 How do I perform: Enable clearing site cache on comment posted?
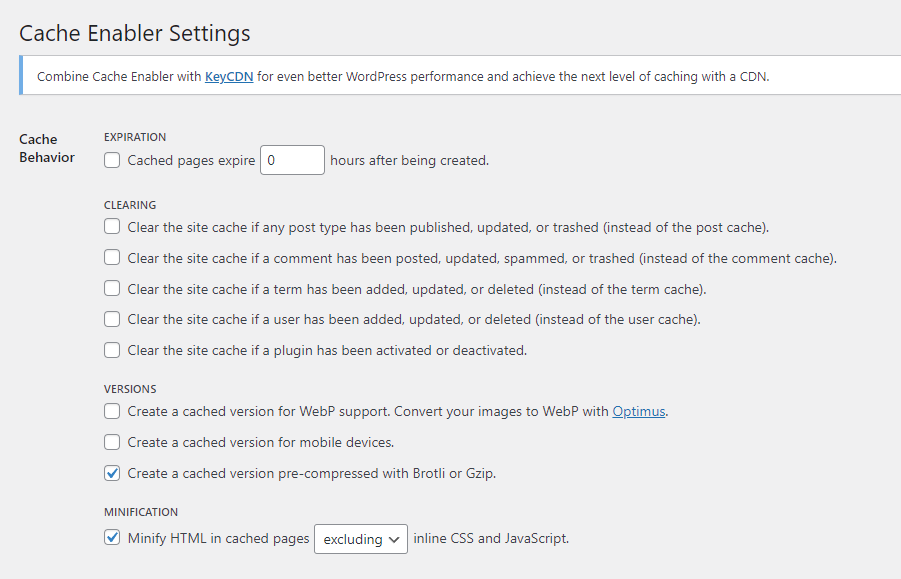tap(112, 257)
